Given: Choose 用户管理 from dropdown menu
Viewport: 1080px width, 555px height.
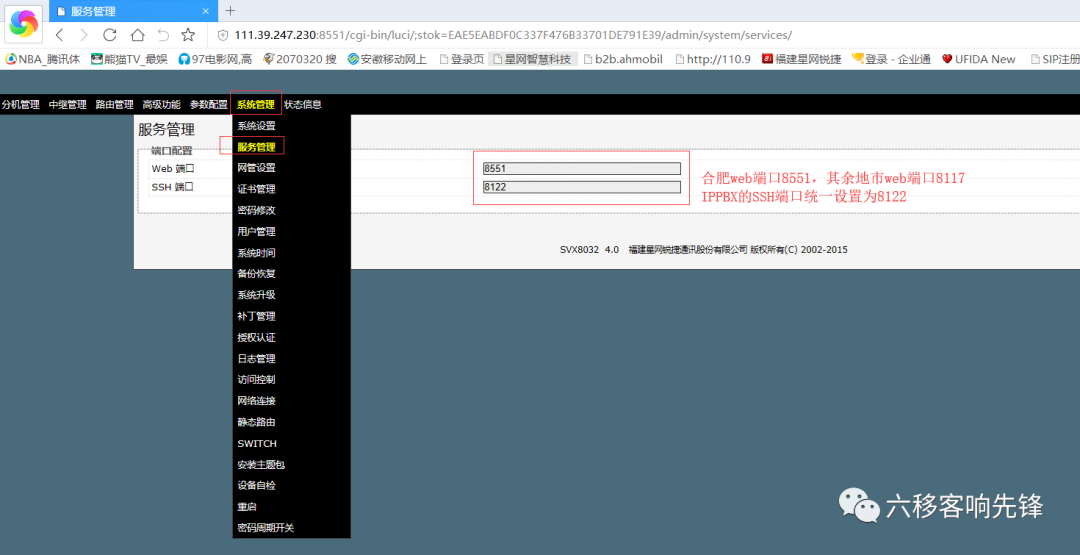Looking at the screenshot, I should tap(256, 232).
